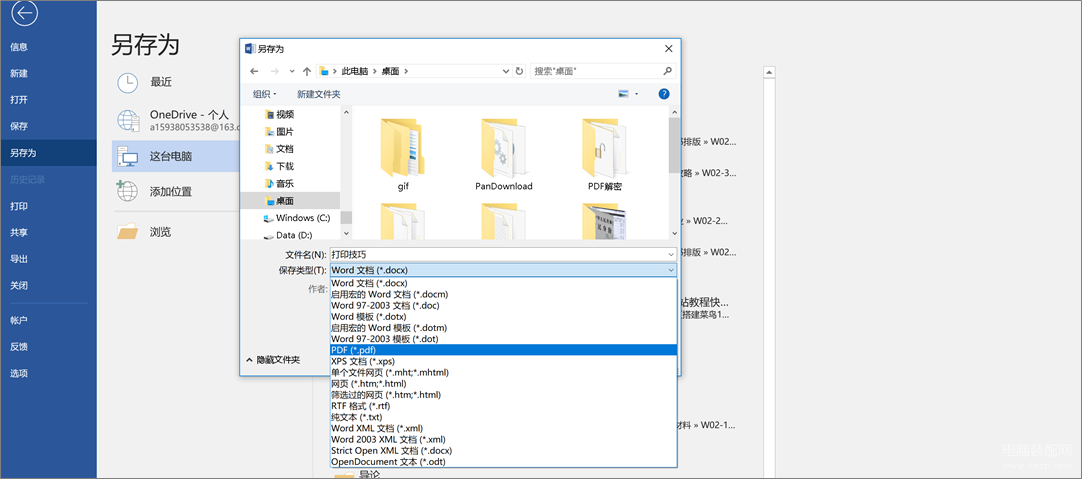The width and height of the screenshot is (1082, 479).
Task: Click the search magnifier icon
Action: [x=667, y=71]
